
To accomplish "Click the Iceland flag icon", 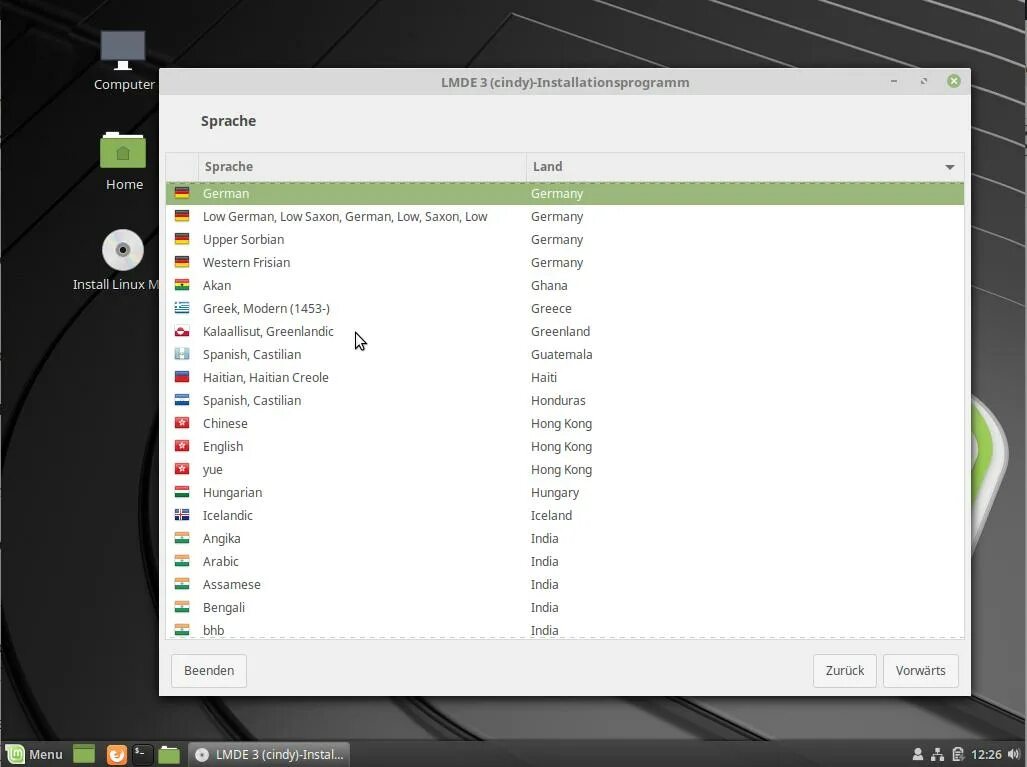I will pyautogui.click(x=182, y=515).
